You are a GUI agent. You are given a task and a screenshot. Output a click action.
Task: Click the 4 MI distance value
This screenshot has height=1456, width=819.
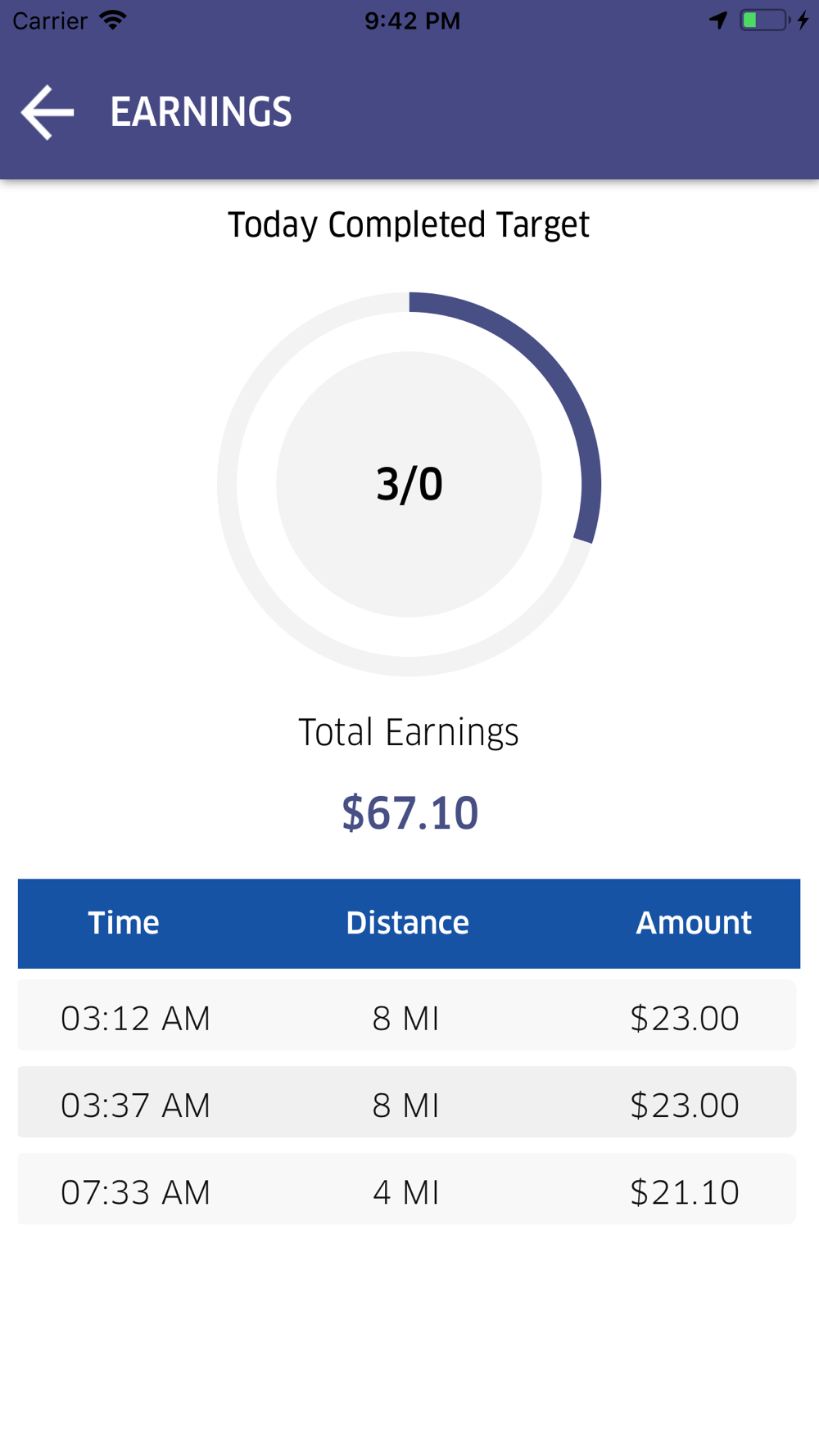[406, 1191]
